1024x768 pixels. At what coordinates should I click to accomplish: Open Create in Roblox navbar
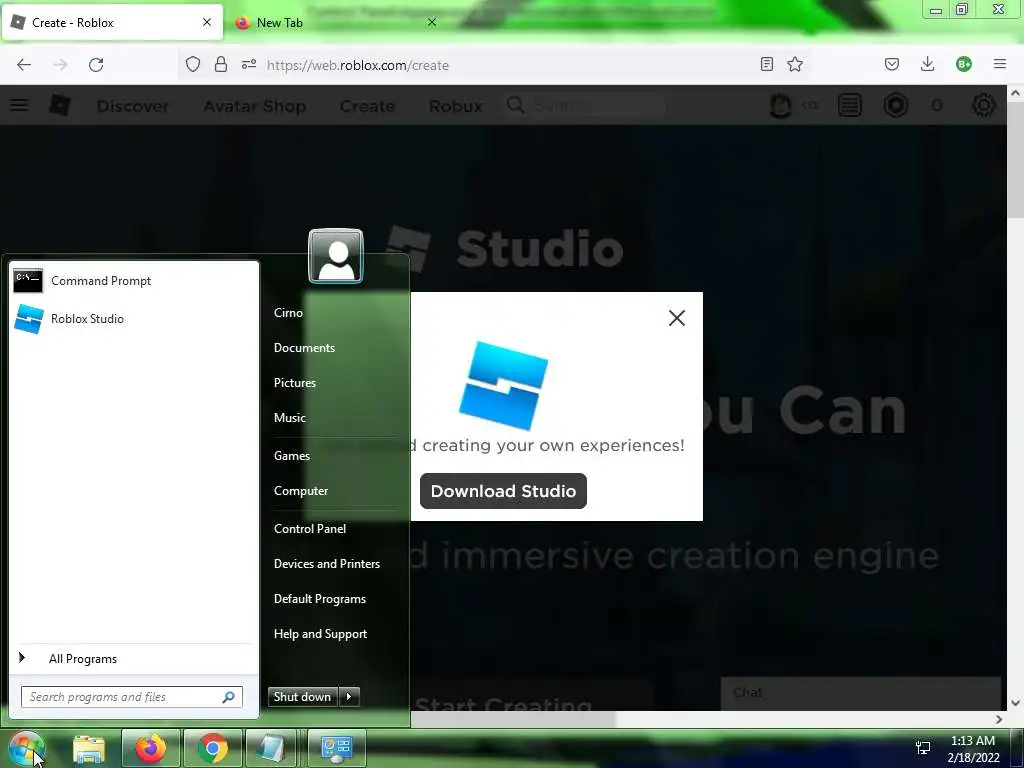point(367,106)
